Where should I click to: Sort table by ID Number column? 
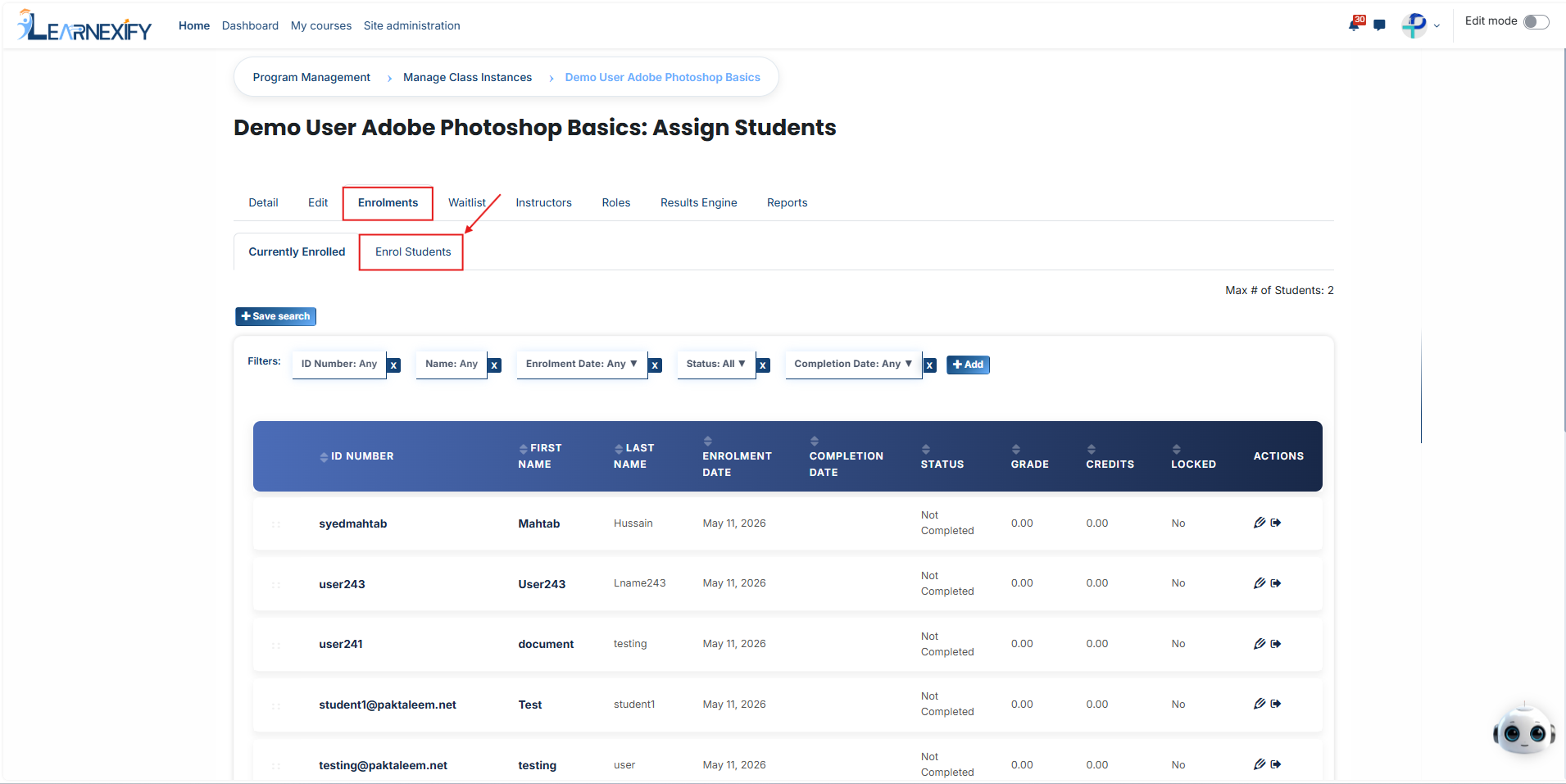[x=356, y=456]
